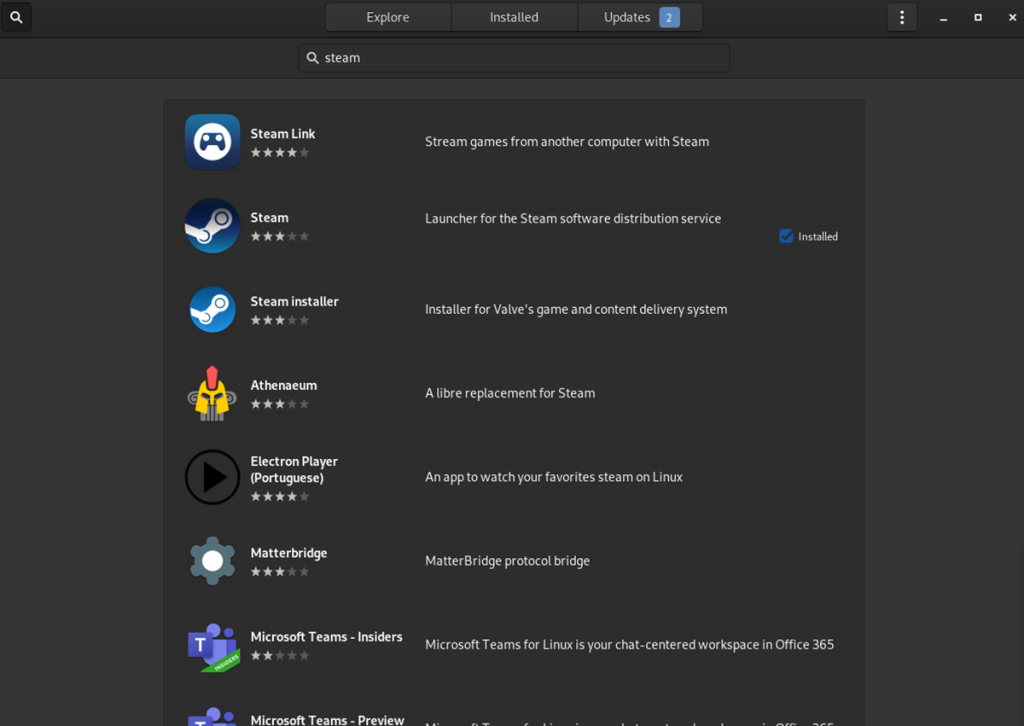
Task: Open the Athenaeum app icon
Action: (x=212, y=392)
